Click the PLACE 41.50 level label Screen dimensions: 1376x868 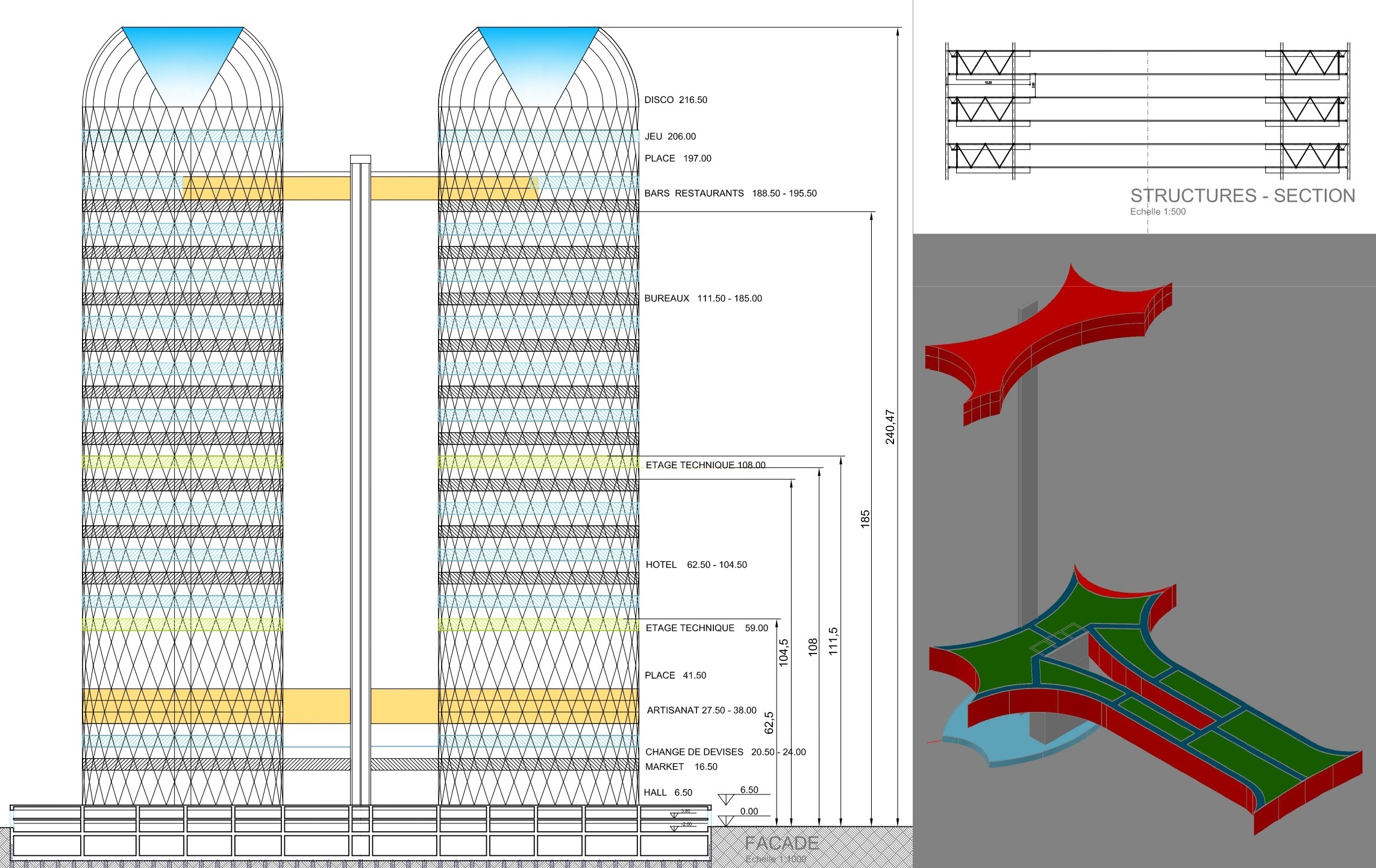[x=675, y=676]
